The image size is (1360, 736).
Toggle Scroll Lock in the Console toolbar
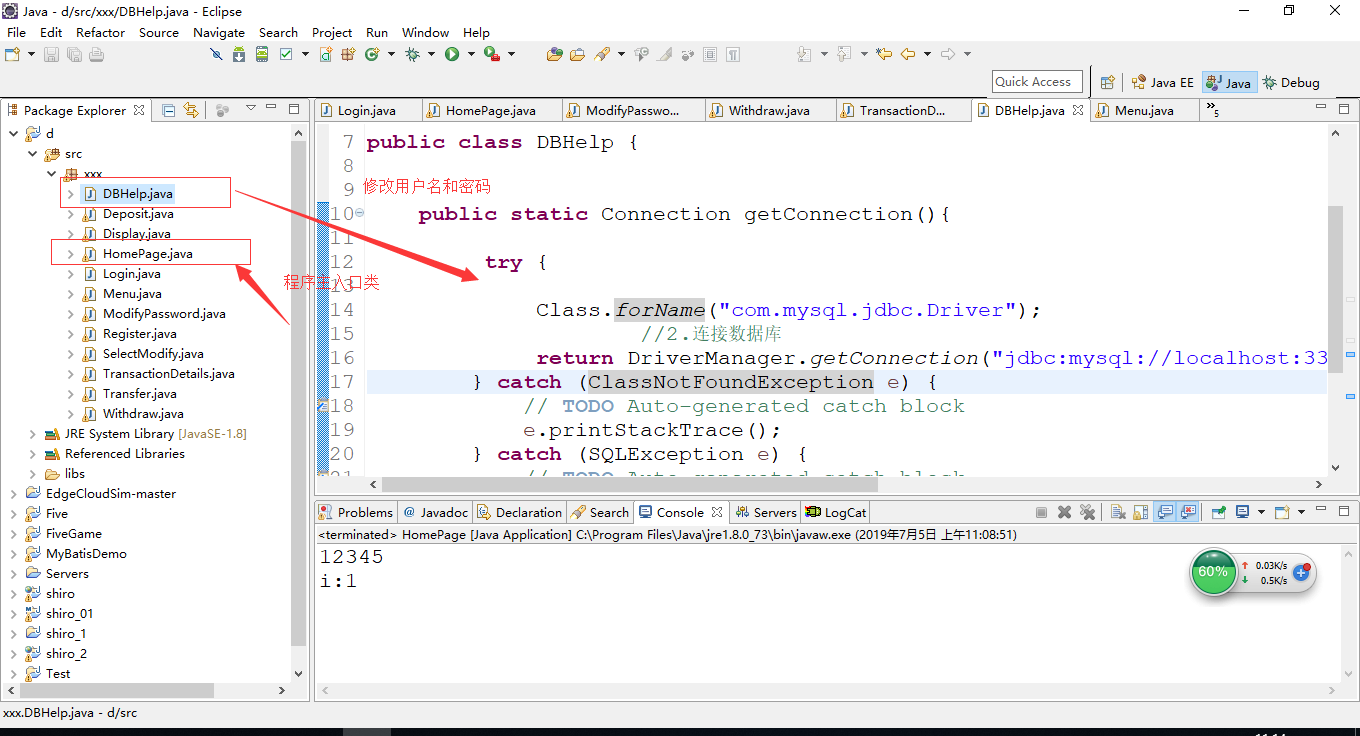tap(1141, 512)
